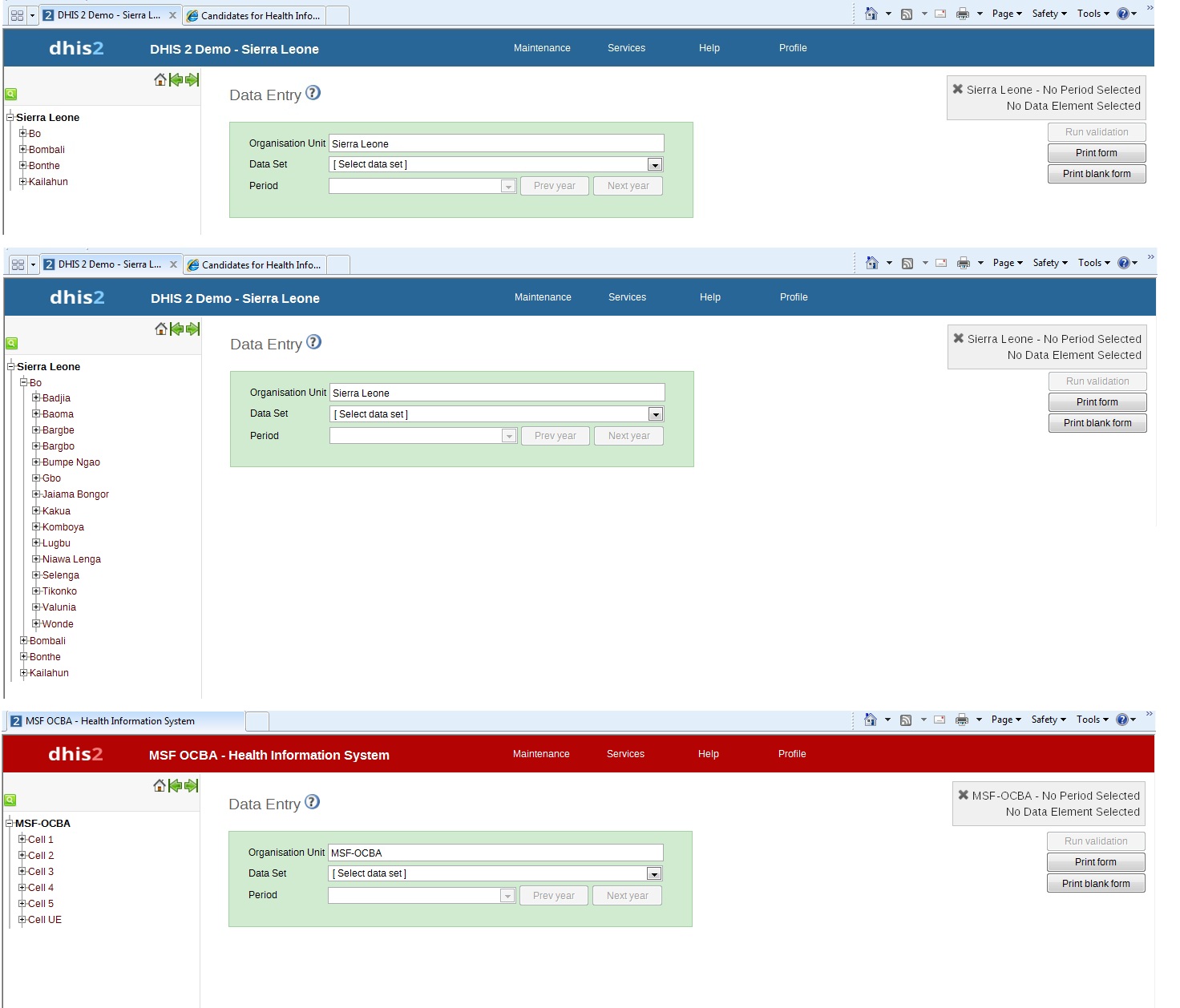Collapse the MSF-OCBA root node

10,823
